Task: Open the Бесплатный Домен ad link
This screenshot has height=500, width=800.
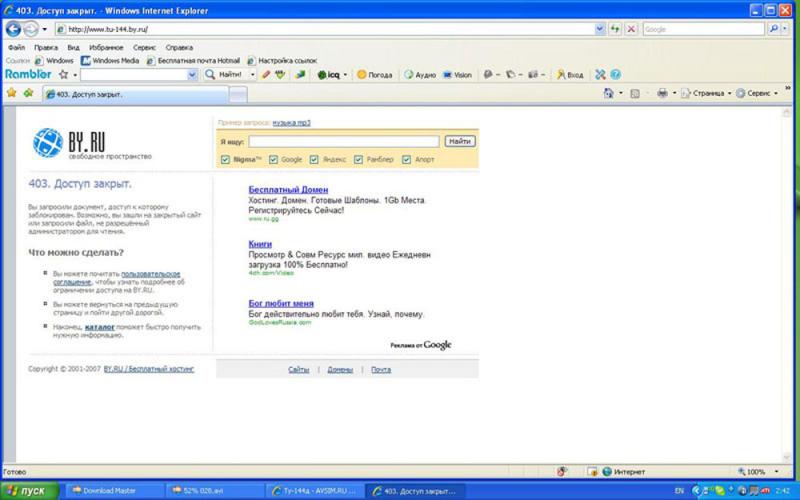Action: click(x=288, y=189)
